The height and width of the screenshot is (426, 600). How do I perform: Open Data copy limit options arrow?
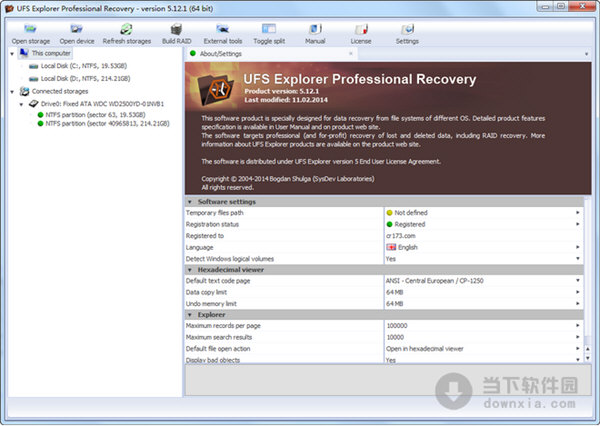pyautogui.click(x=578, y=292)
